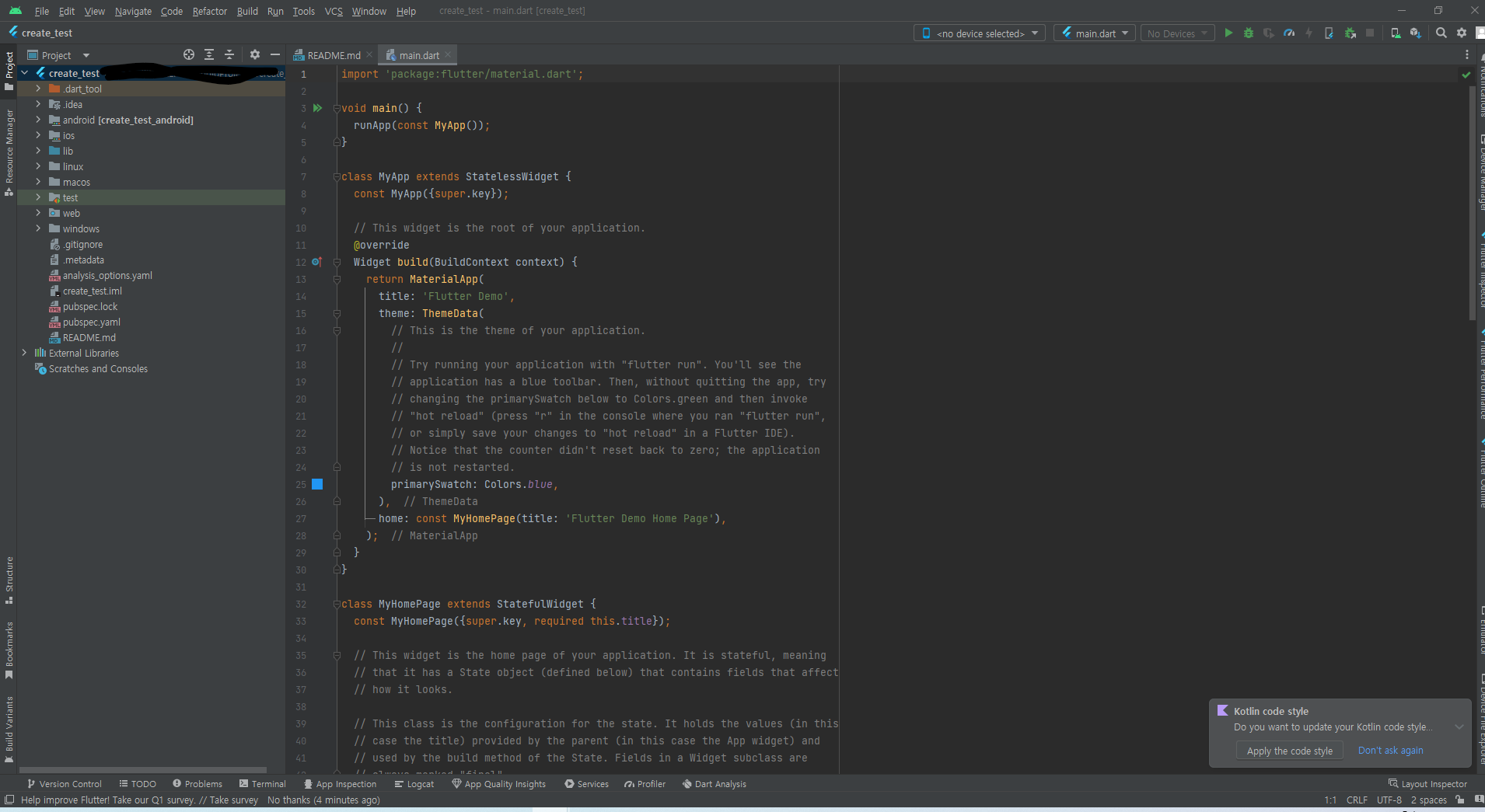Viewport: 1485px width, 812px height.
Task: Close the README.md tab
Action: click(369, 55)
